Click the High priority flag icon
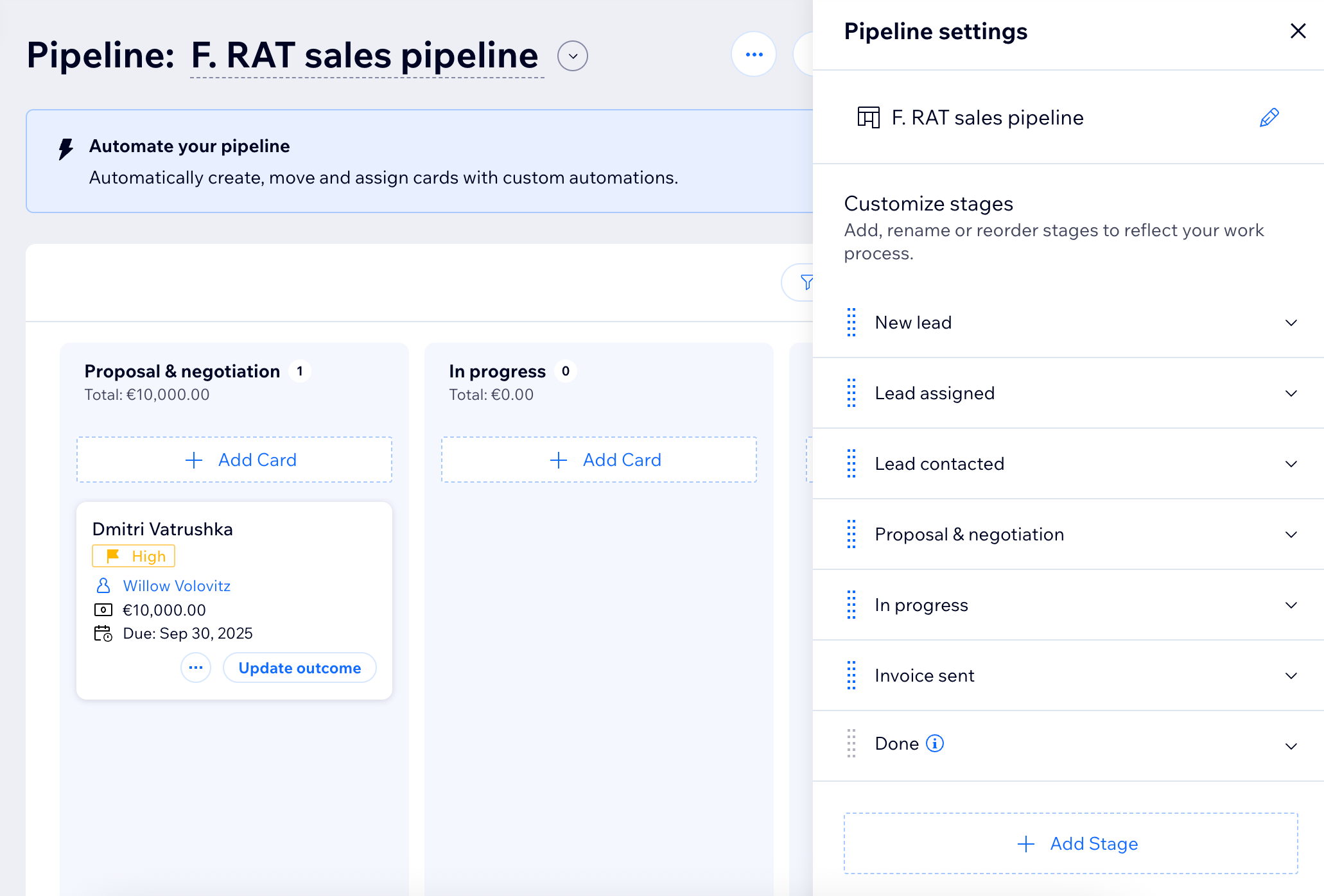The width and height of the screenshot is (1324, 896). [x=113, y=556]
